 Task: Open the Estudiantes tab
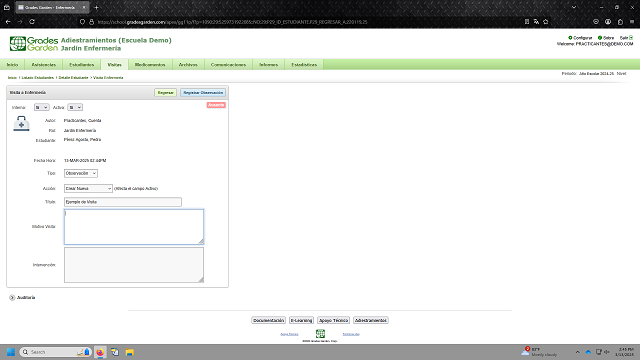82,64
